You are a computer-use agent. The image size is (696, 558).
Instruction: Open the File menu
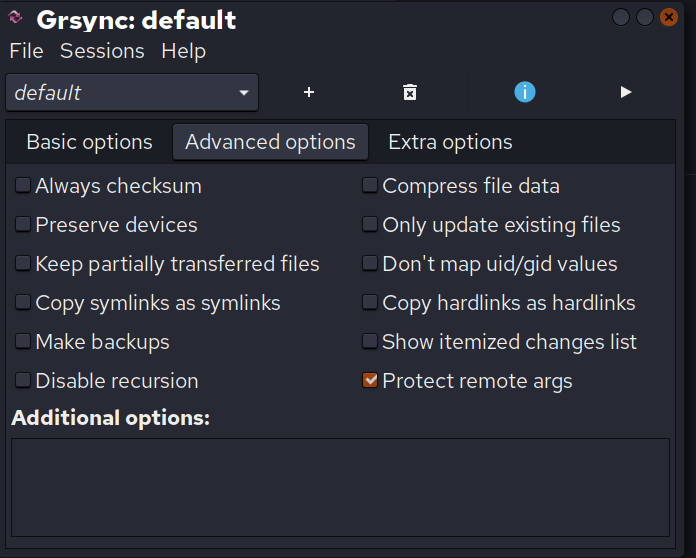click(26, 51)
